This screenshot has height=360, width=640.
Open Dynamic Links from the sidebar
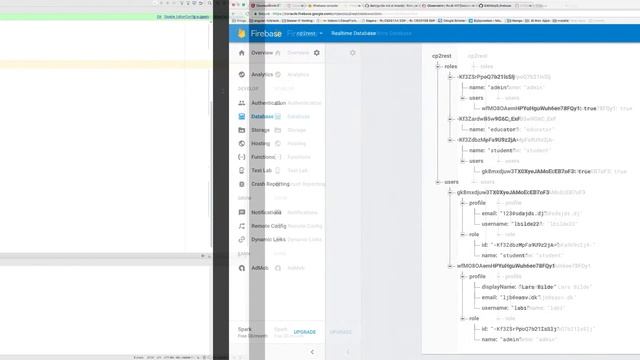click(x=268, y=239)
